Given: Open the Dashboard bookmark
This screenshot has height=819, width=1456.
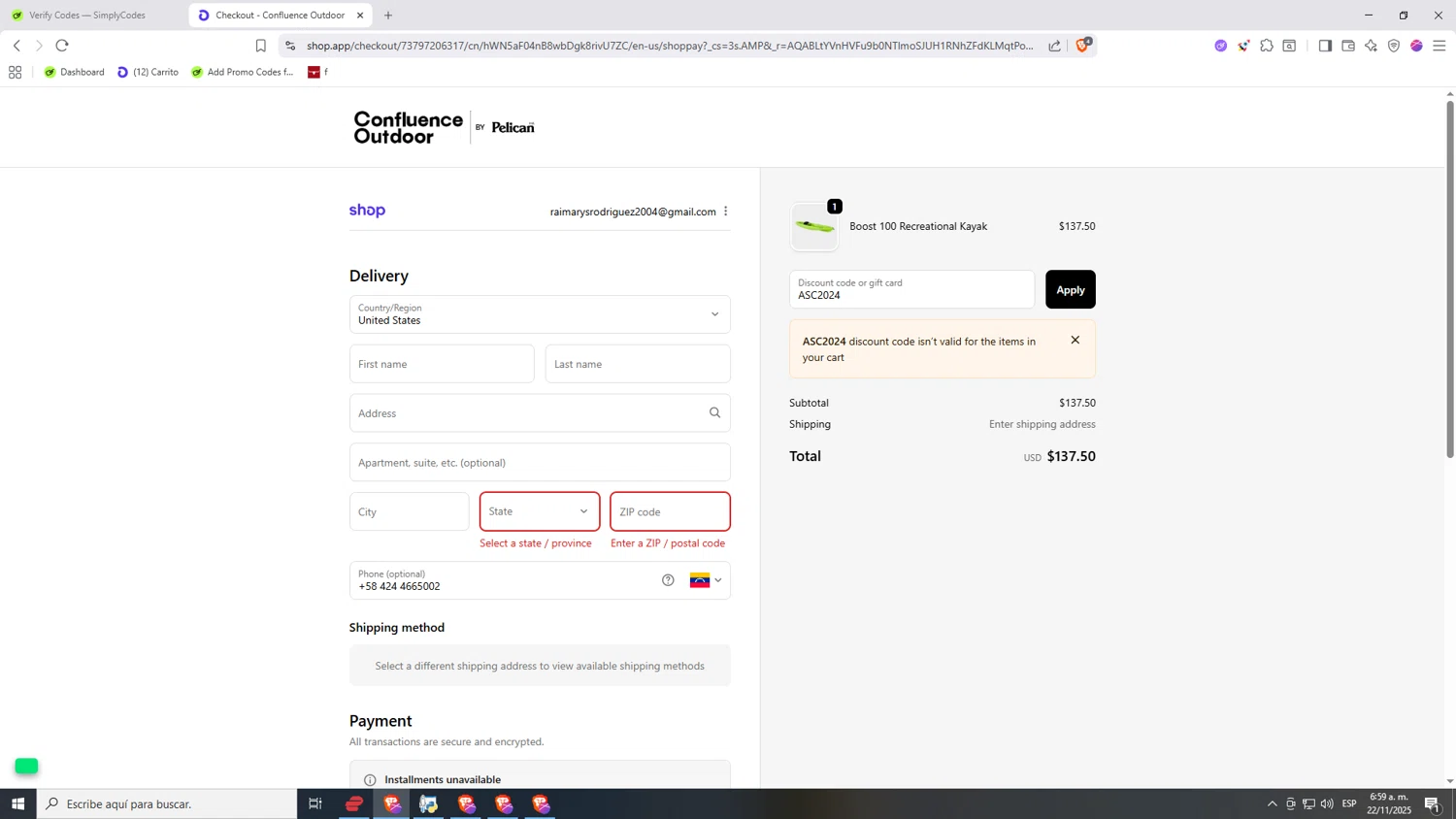Looking at the screenshot, I should click(x=74, y=72).
